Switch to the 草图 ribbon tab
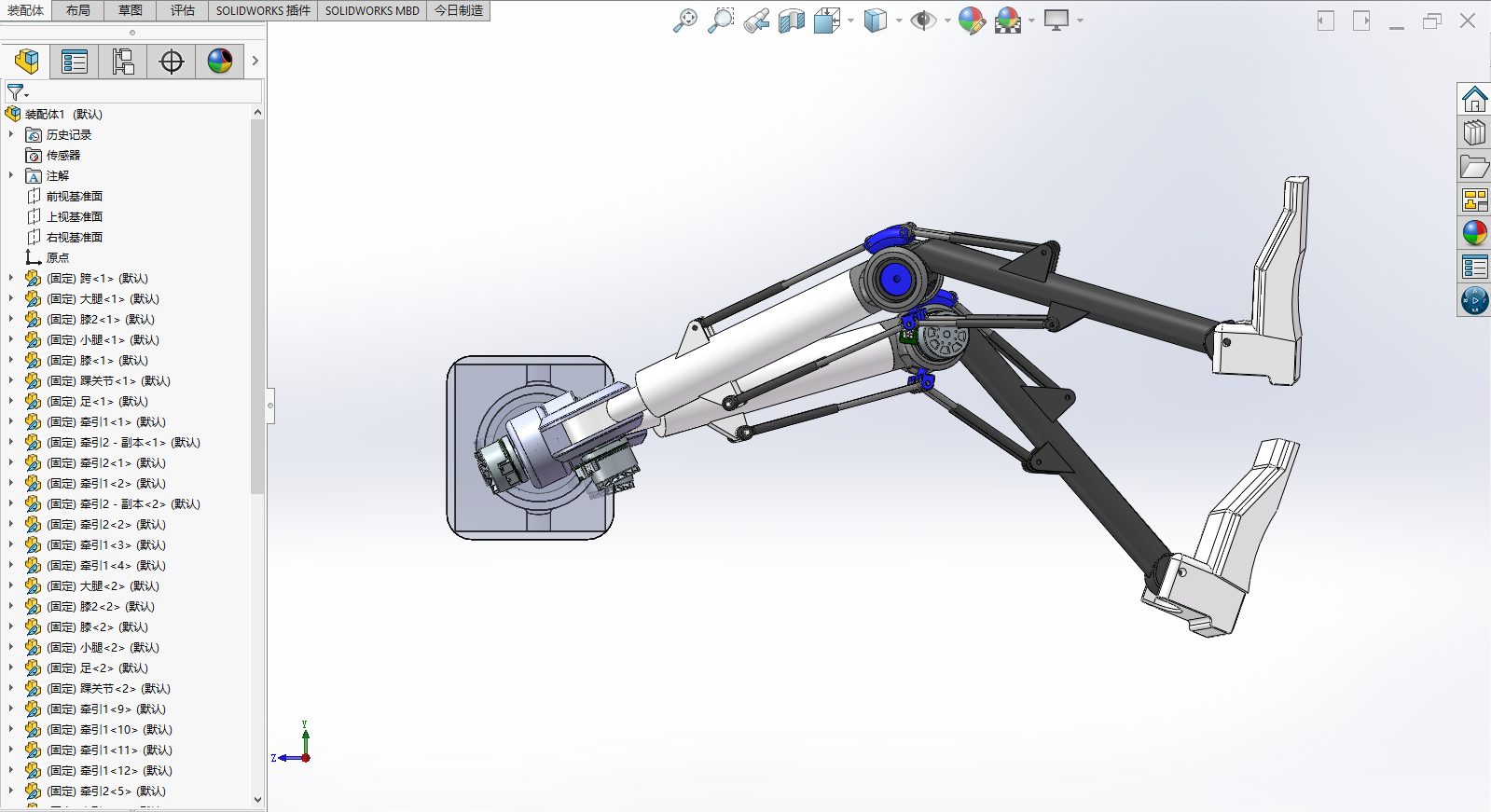 [131, 10]
